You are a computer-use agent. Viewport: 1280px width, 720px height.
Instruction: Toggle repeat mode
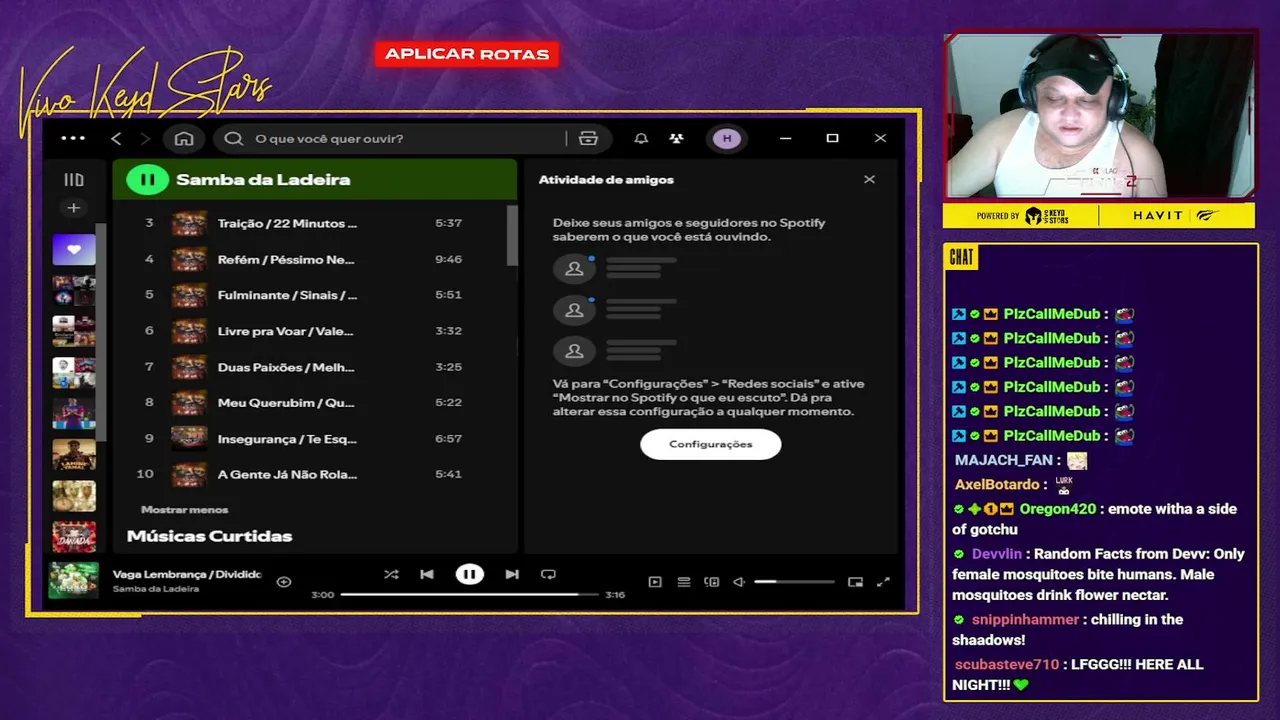548,574
